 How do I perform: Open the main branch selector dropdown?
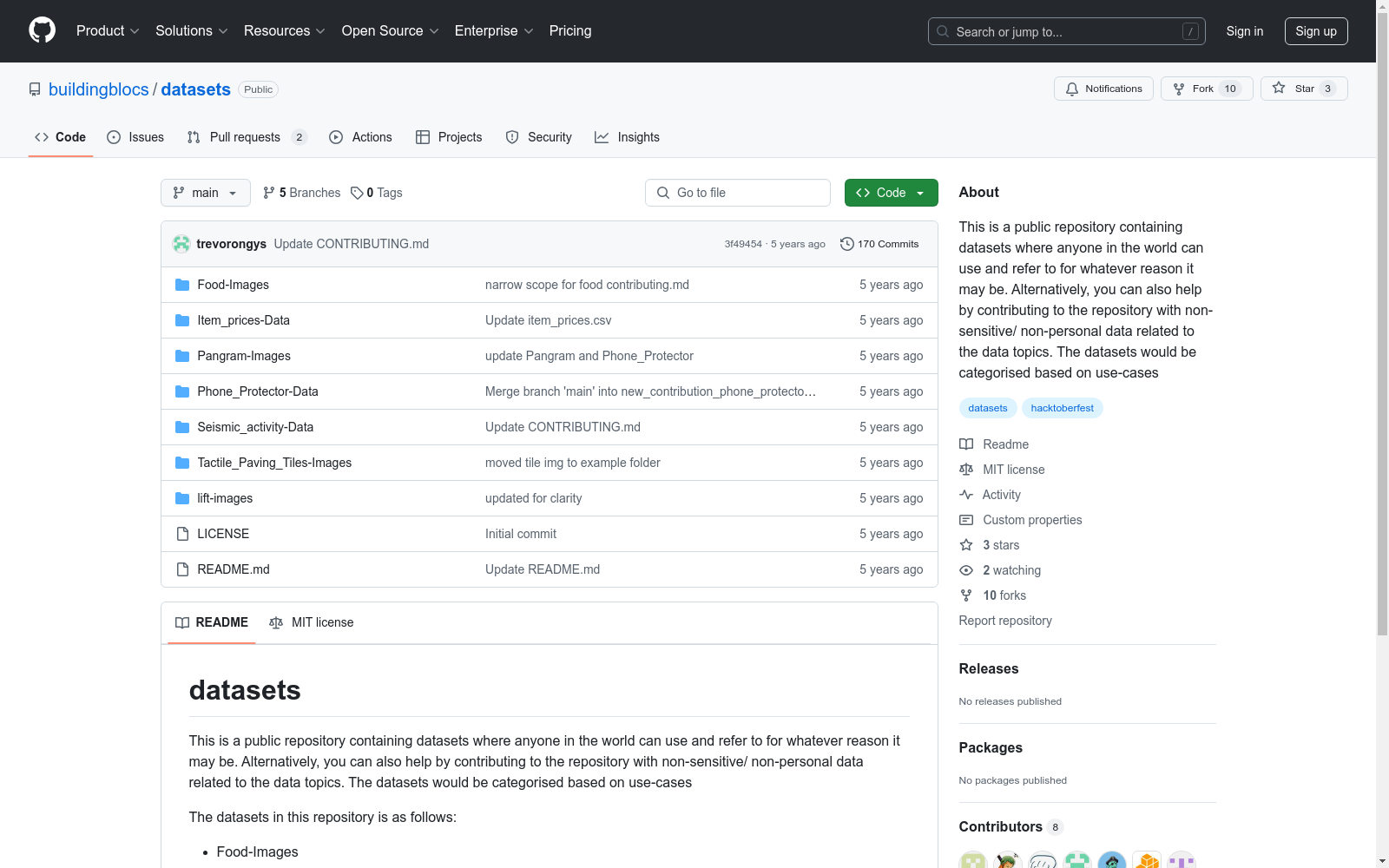pos(206,193)
